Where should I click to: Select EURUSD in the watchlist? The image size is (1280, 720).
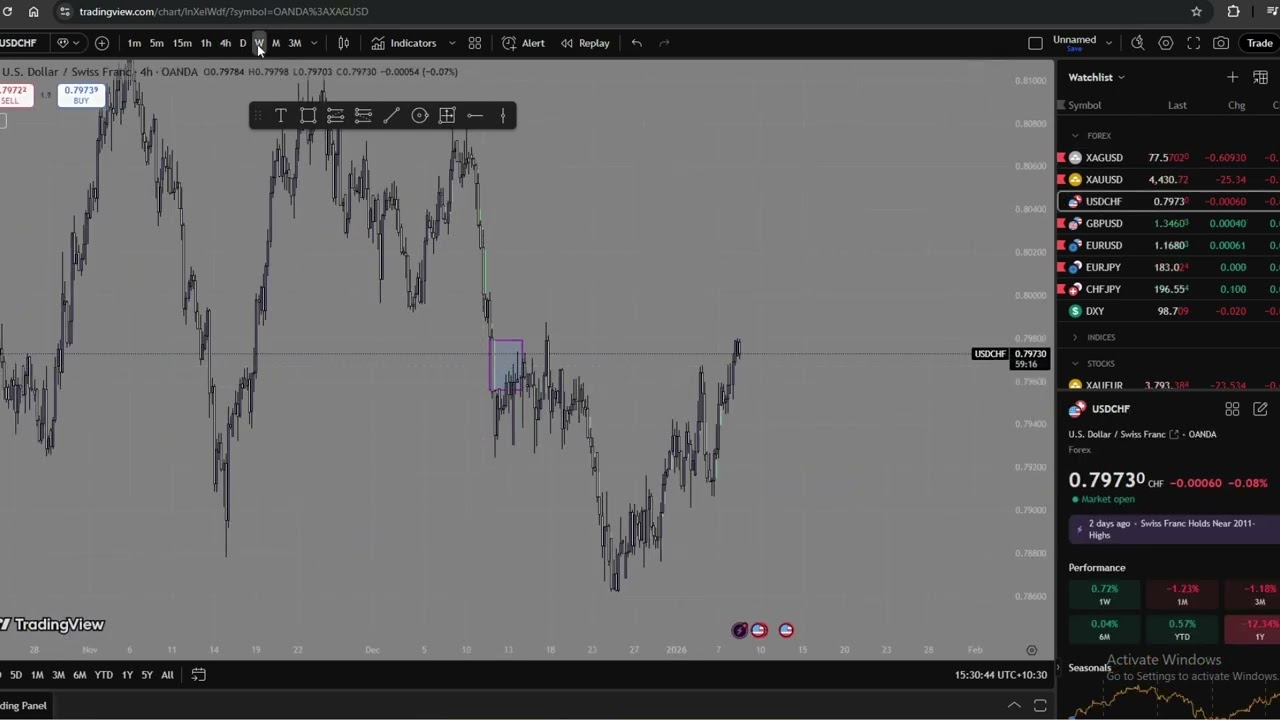pyautogui.click(x=1168, y=246)
